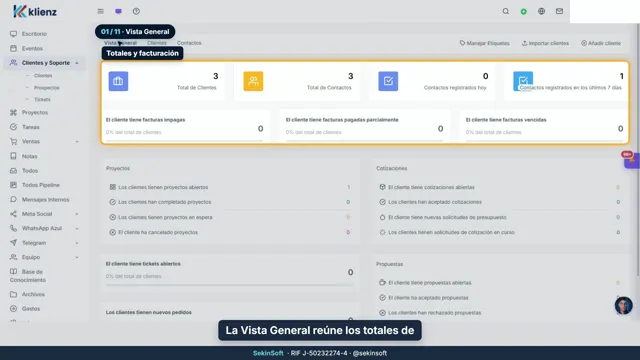Image resolution: width=640 pixels, height=360 pixels.
Task: Click the open projects grid icon
Action: (x=113, y=187)
